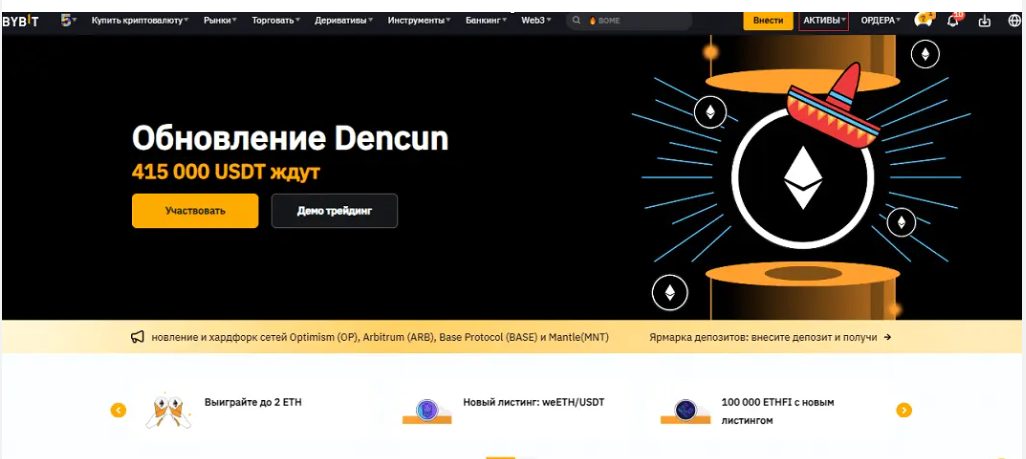Open Новый листинг weETH/USDT promo
Image resolution: width=1026 pixels, height=459 pixels.
point(533,402)
